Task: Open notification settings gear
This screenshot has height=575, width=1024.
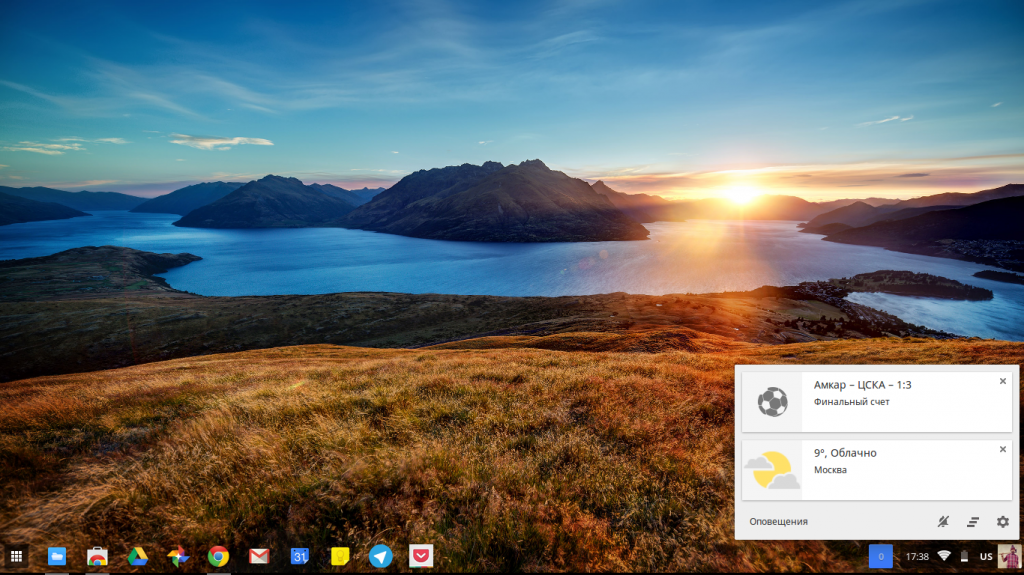Action: point(1002,521)
